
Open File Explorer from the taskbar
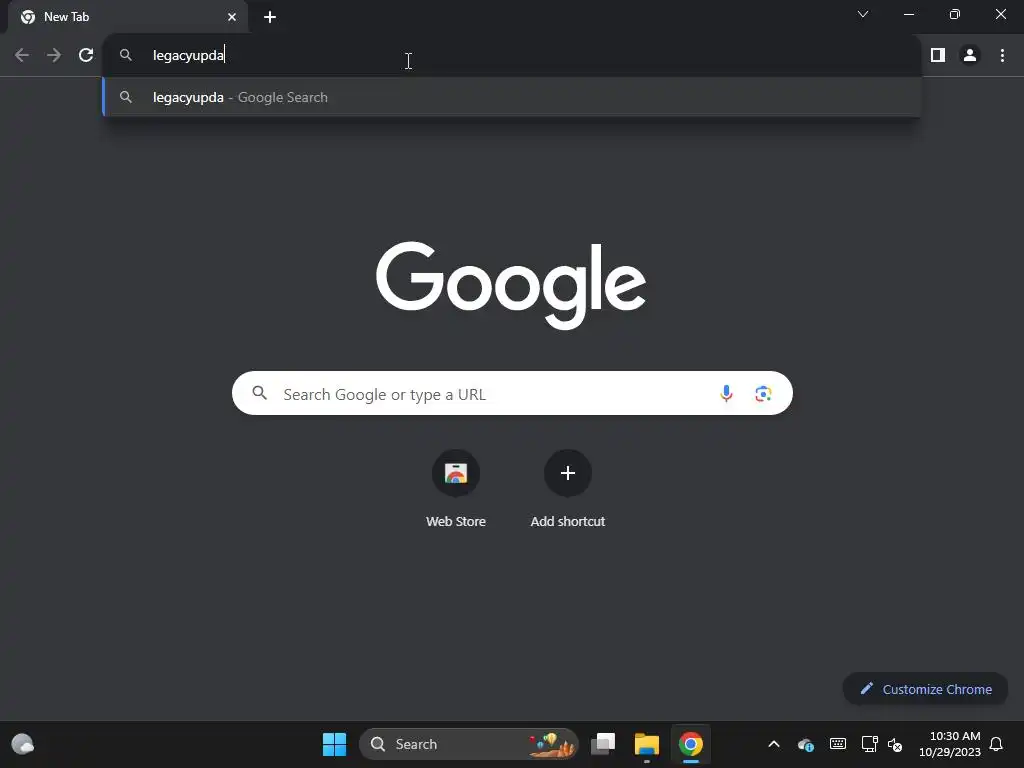(647, 744)
